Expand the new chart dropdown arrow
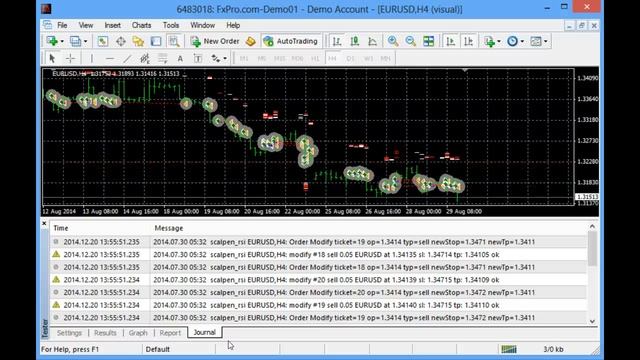The height and width of the screenshot is (360, 640). pos(62,41)
